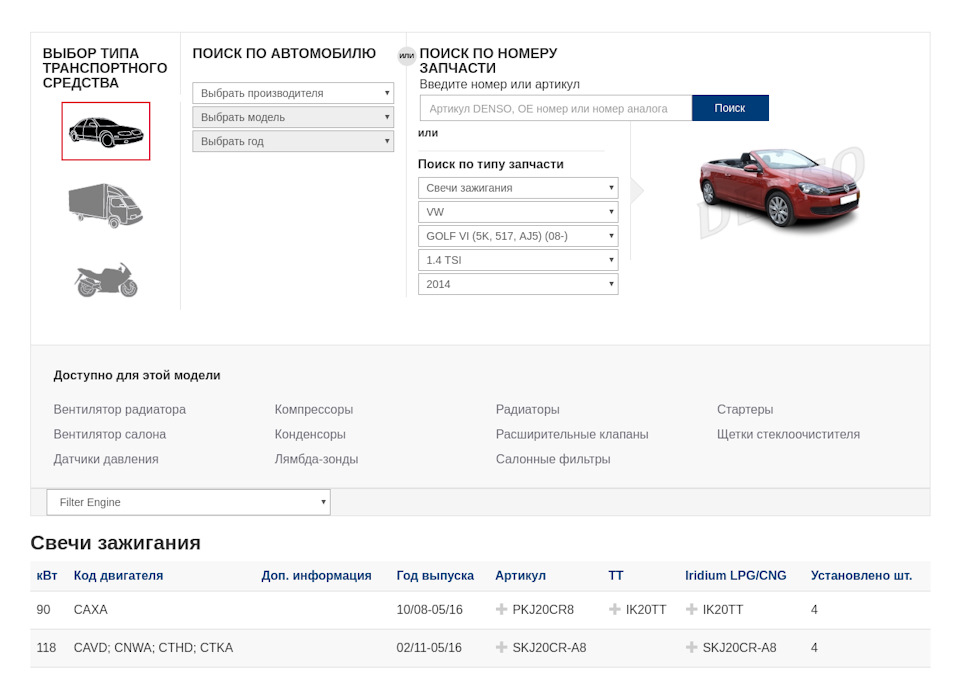Click the Установлено шт. column header

(861, 576)
